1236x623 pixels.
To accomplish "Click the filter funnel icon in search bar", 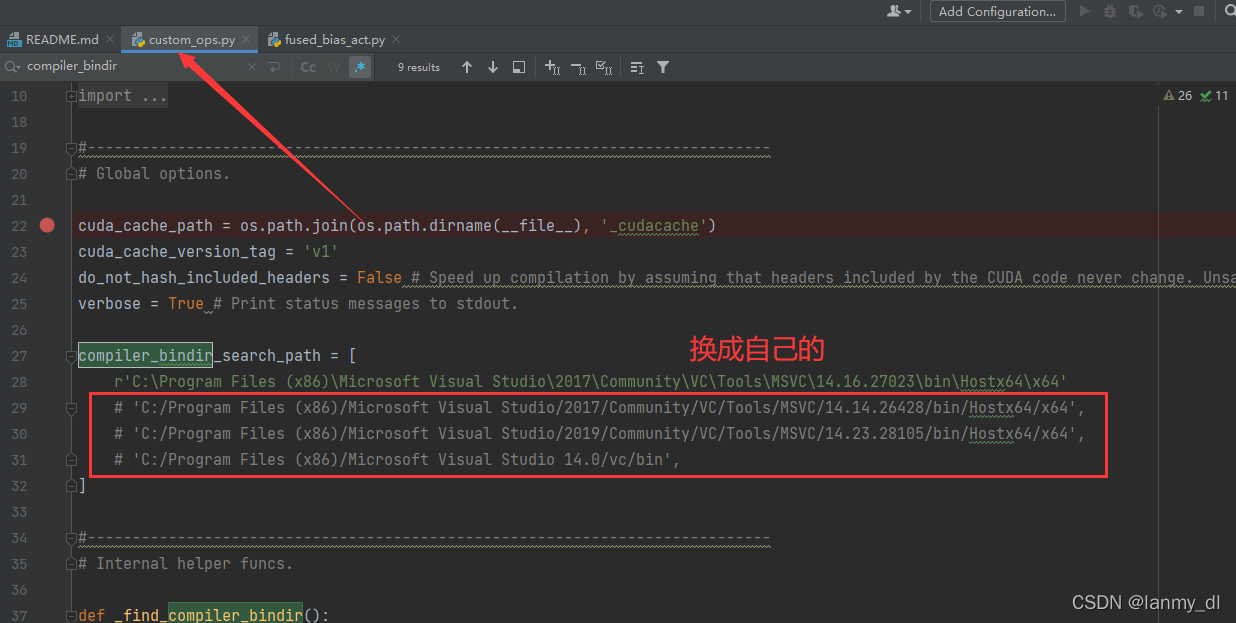I will pyautogui.click(x=662, y=67).
